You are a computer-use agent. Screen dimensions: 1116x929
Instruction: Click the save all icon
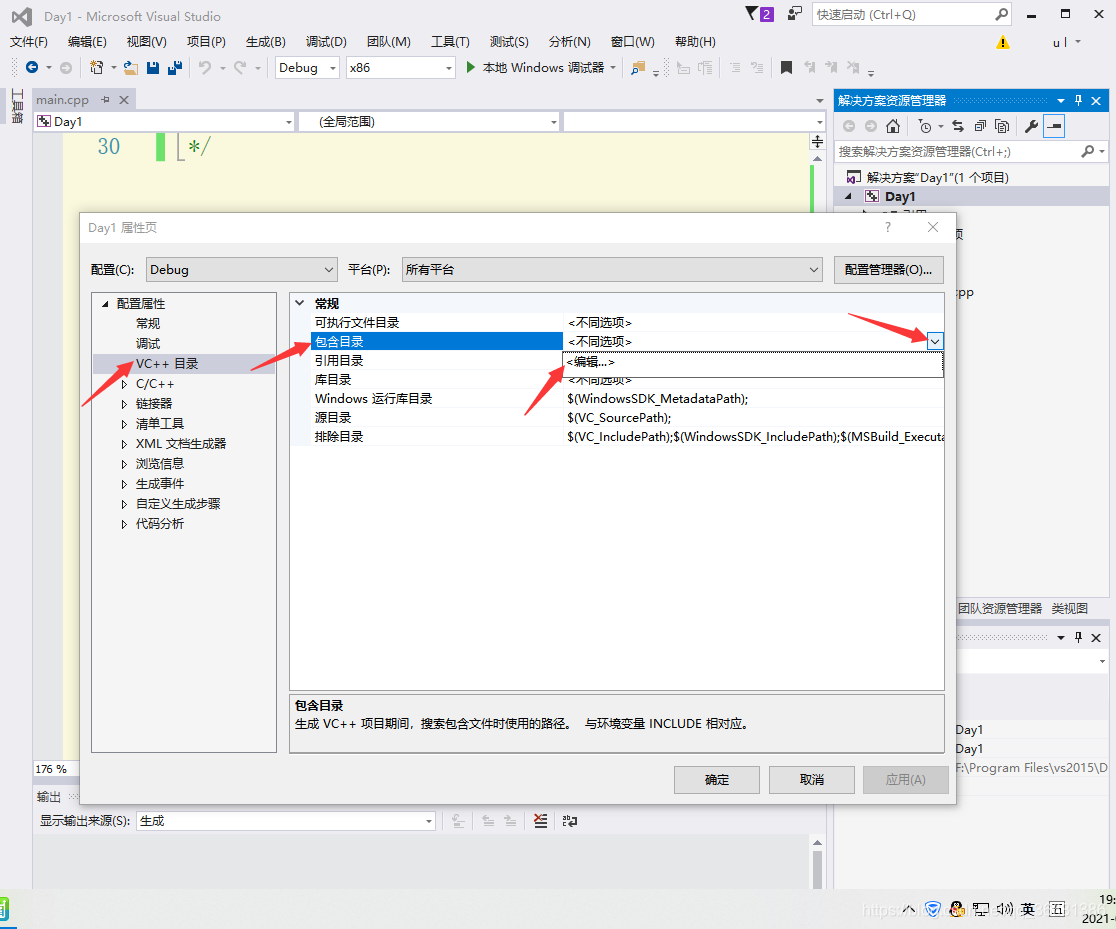174,68
